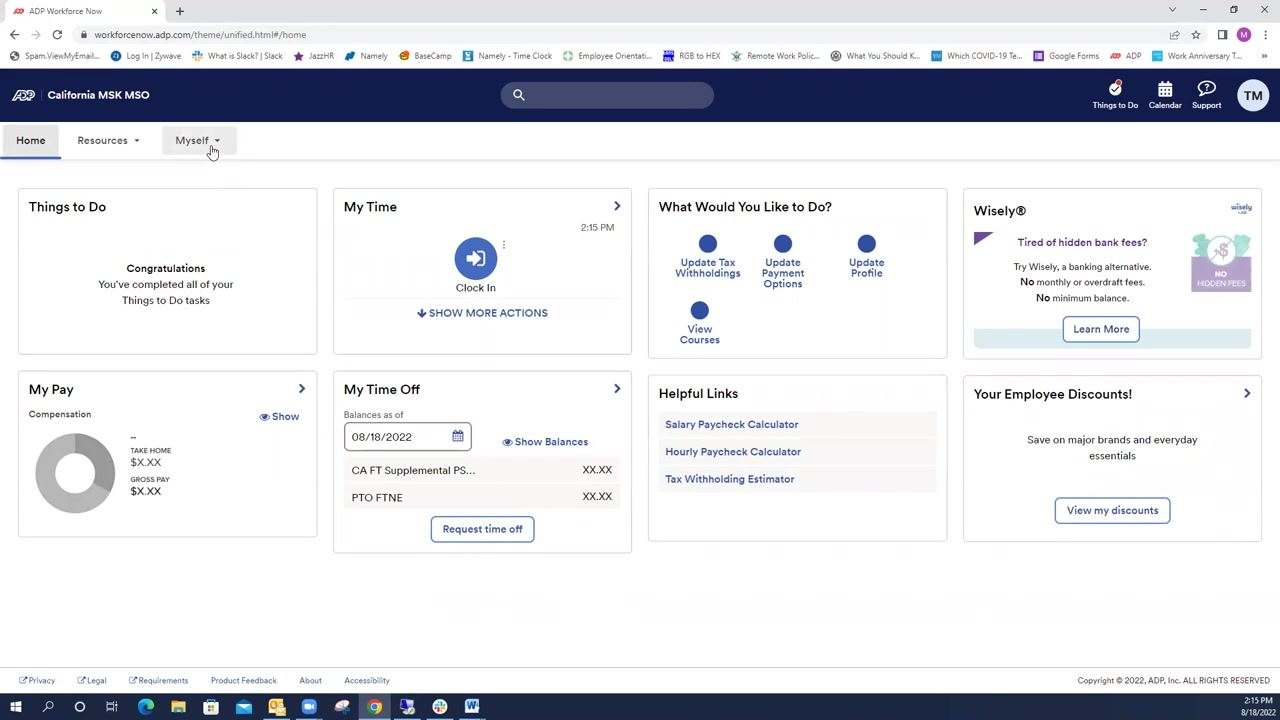Screen dimensions: 1280x720
Task: Open Google Chrome from the taskbar
Action: tap(374, 707)
